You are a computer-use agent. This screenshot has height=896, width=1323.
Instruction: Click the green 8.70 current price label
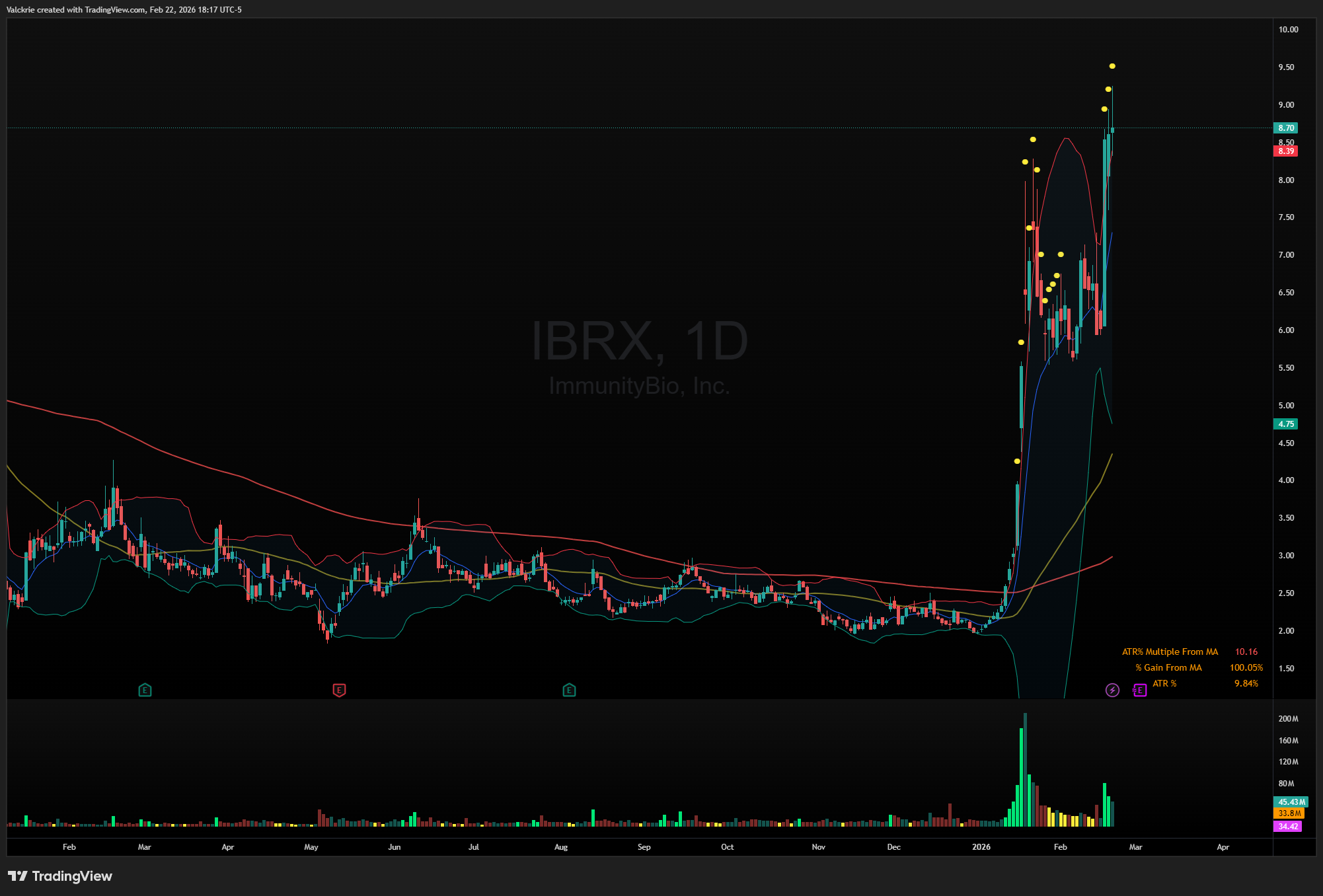tap(1285, 128)
